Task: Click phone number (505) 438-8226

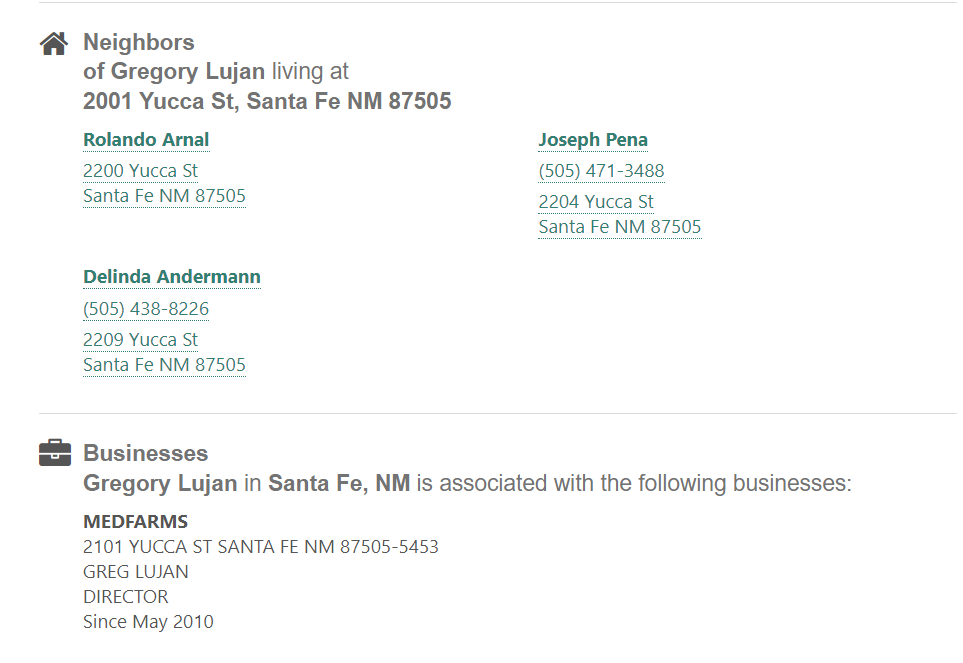Action: pos(146,309)
